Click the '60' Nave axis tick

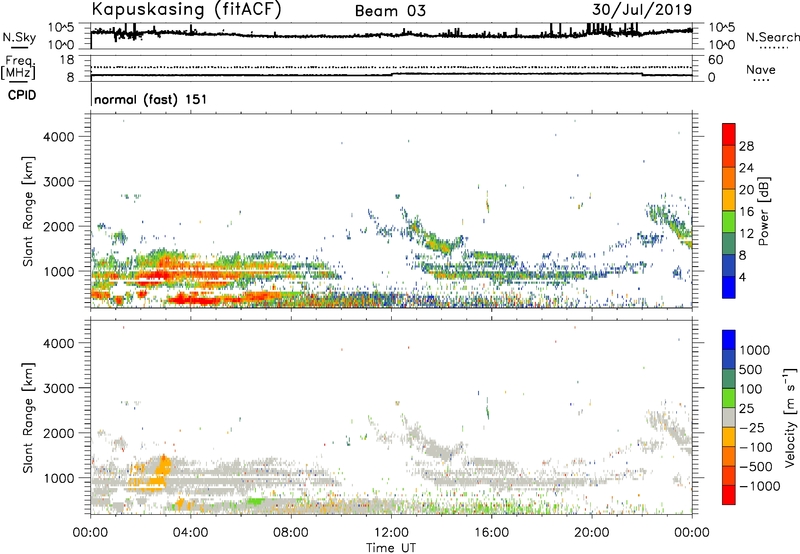pos(715,60)
